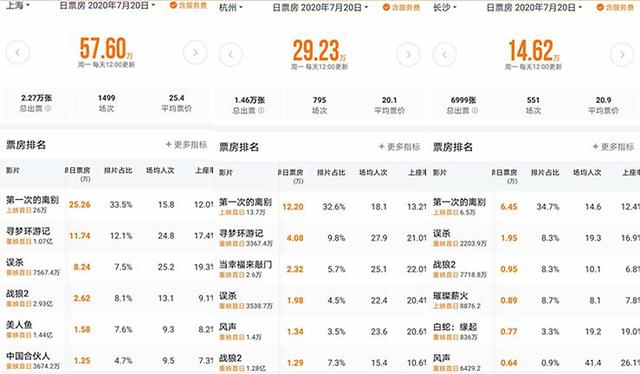Screen dimensions: 640x374
Task: Sort by 排片占比 column in Changsha table
Action: (545, 172)
